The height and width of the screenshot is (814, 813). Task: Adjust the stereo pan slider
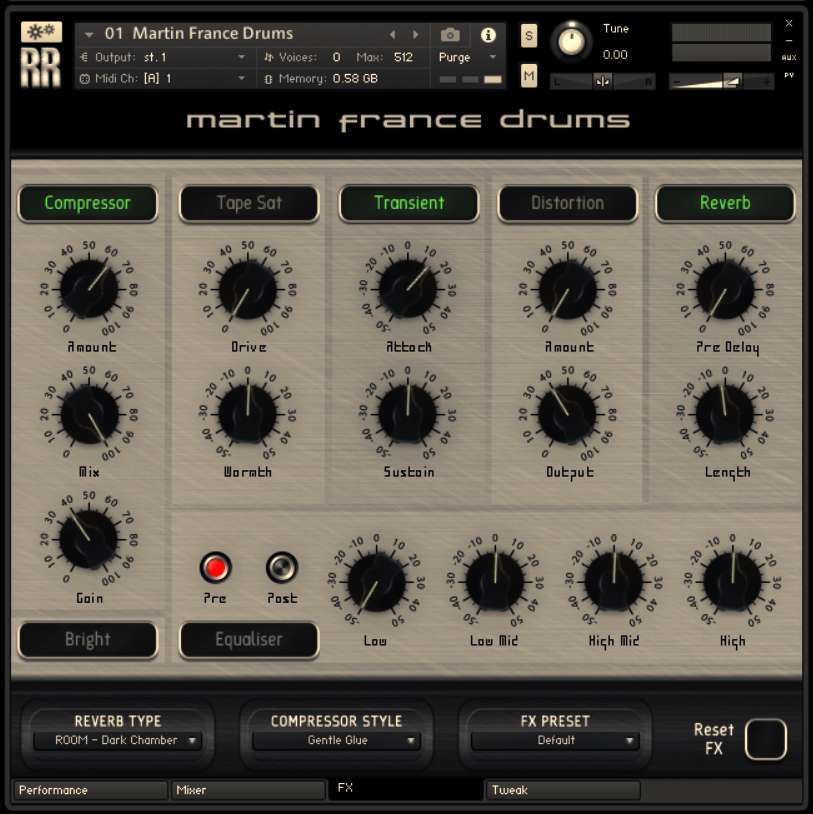coord(602,82)
